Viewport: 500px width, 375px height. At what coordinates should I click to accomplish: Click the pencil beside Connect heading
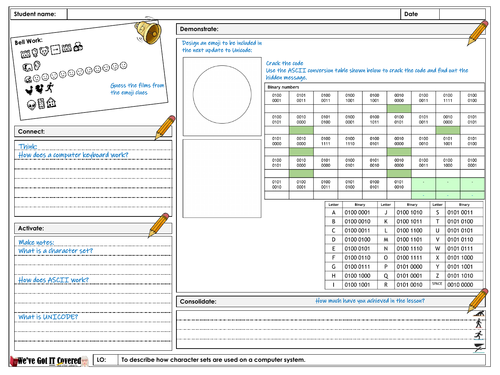[165, 127]
